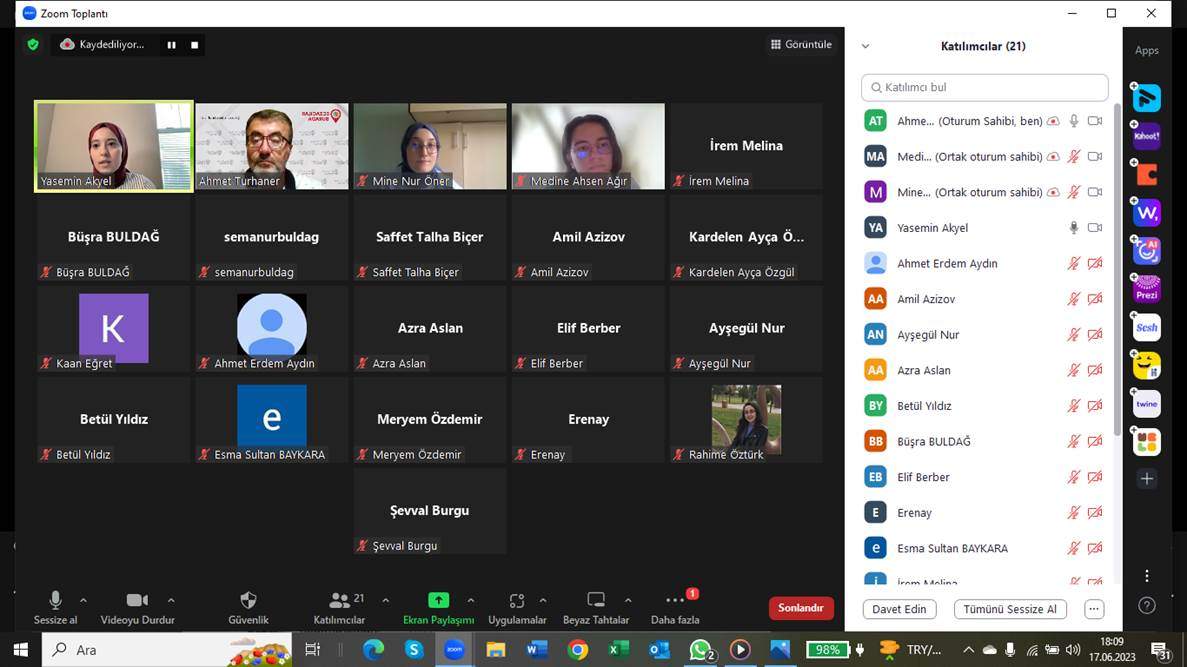Toggle Yasemin Akyel's microphone in participant list
Viewport: 1187px width, 667px height.
(x=1074, y=228)
